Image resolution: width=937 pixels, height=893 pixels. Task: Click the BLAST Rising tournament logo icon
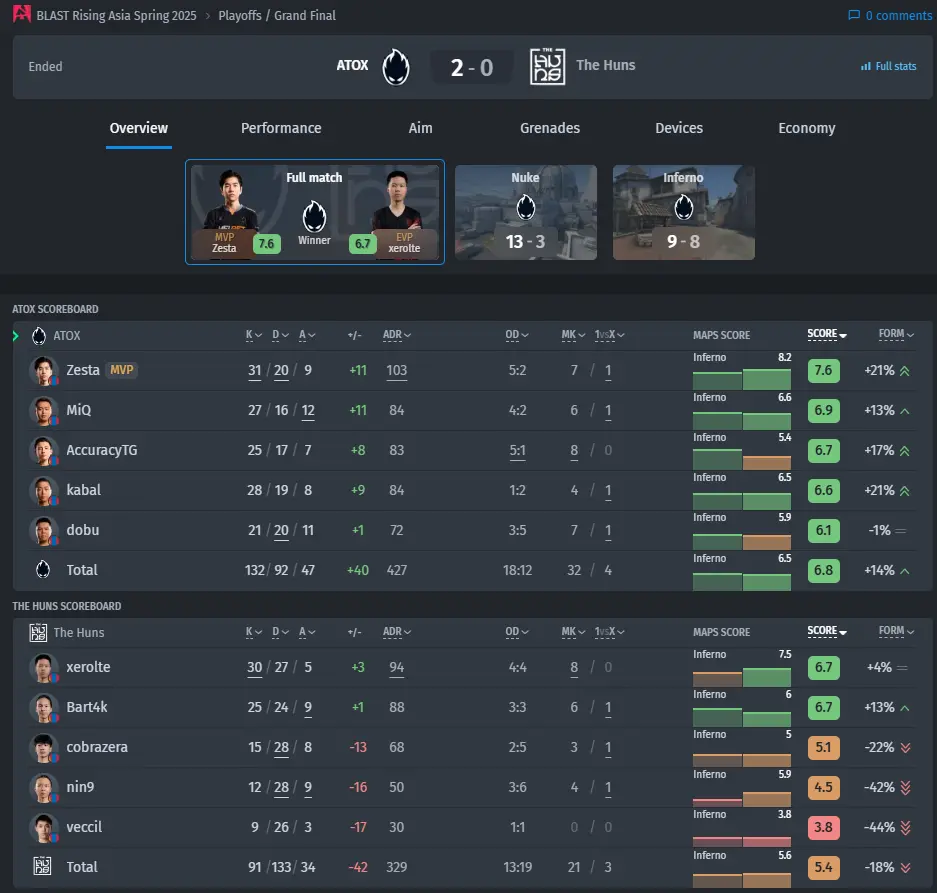[x=22, y=14]
